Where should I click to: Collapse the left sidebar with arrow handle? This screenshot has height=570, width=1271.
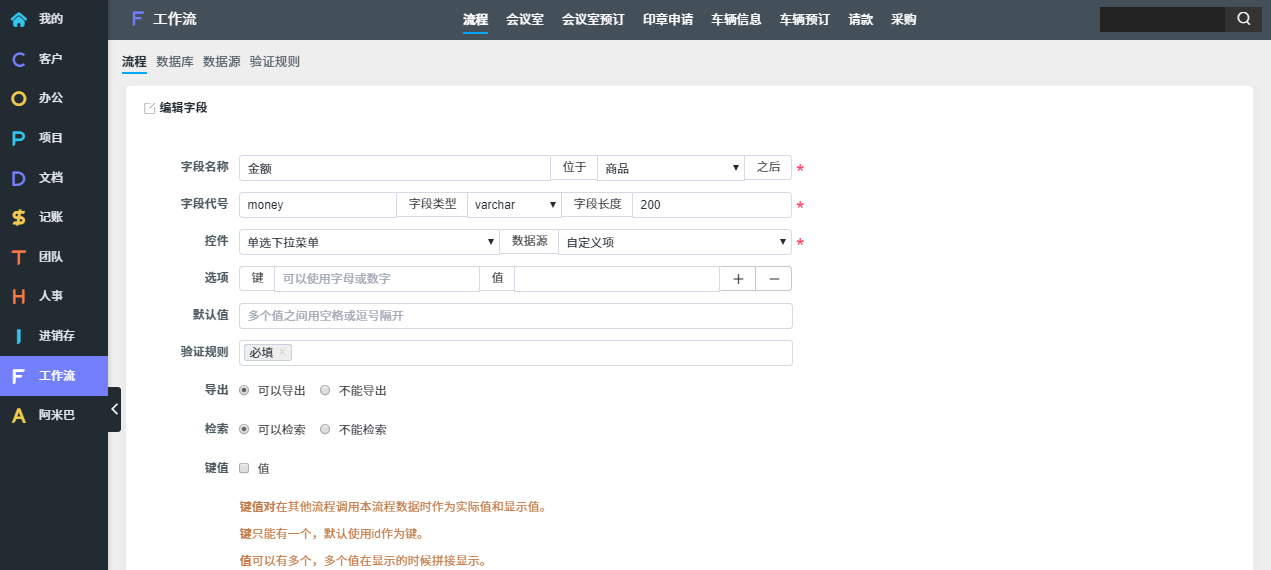coord(114,409)
